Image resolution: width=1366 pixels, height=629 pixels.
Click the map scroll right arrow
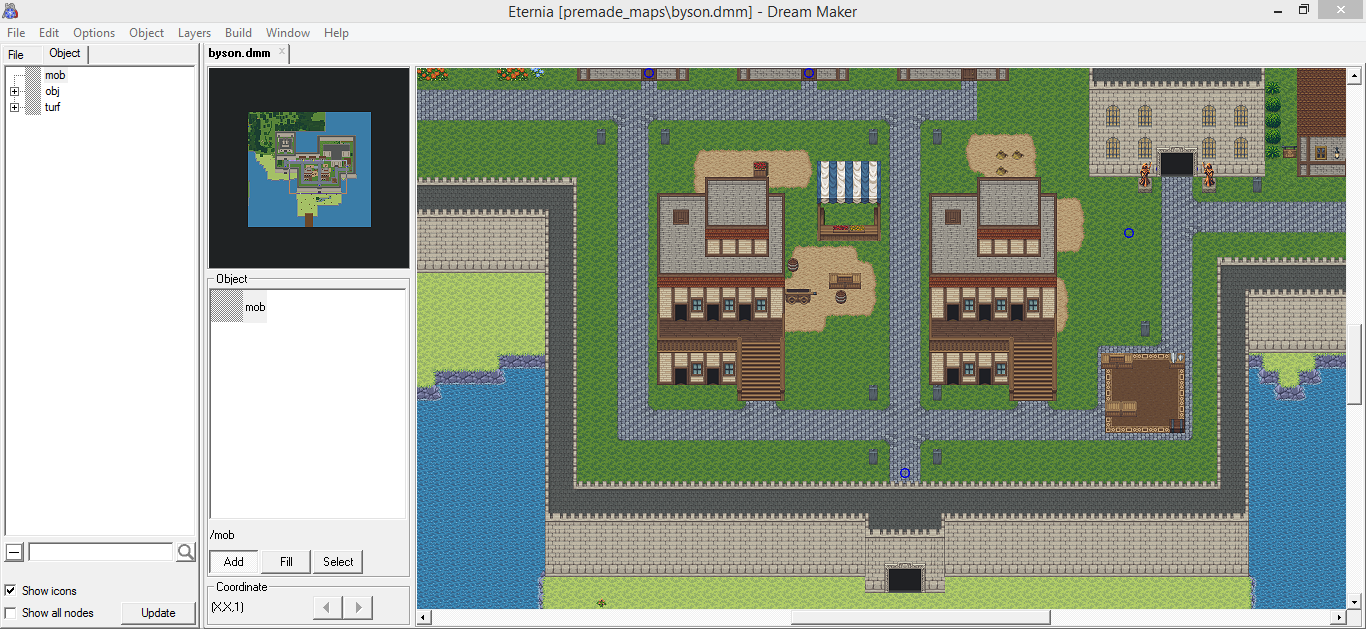point(1340,617)
